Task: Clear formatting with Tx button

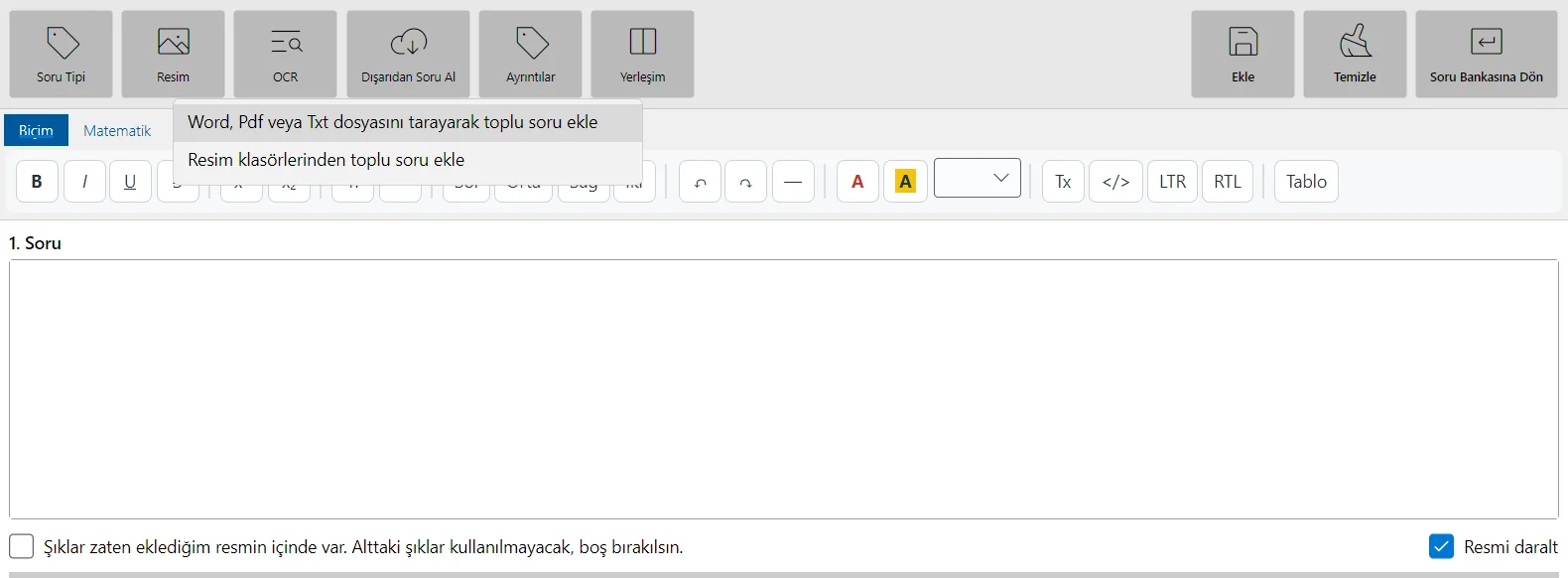Action: click(1063, 182)
